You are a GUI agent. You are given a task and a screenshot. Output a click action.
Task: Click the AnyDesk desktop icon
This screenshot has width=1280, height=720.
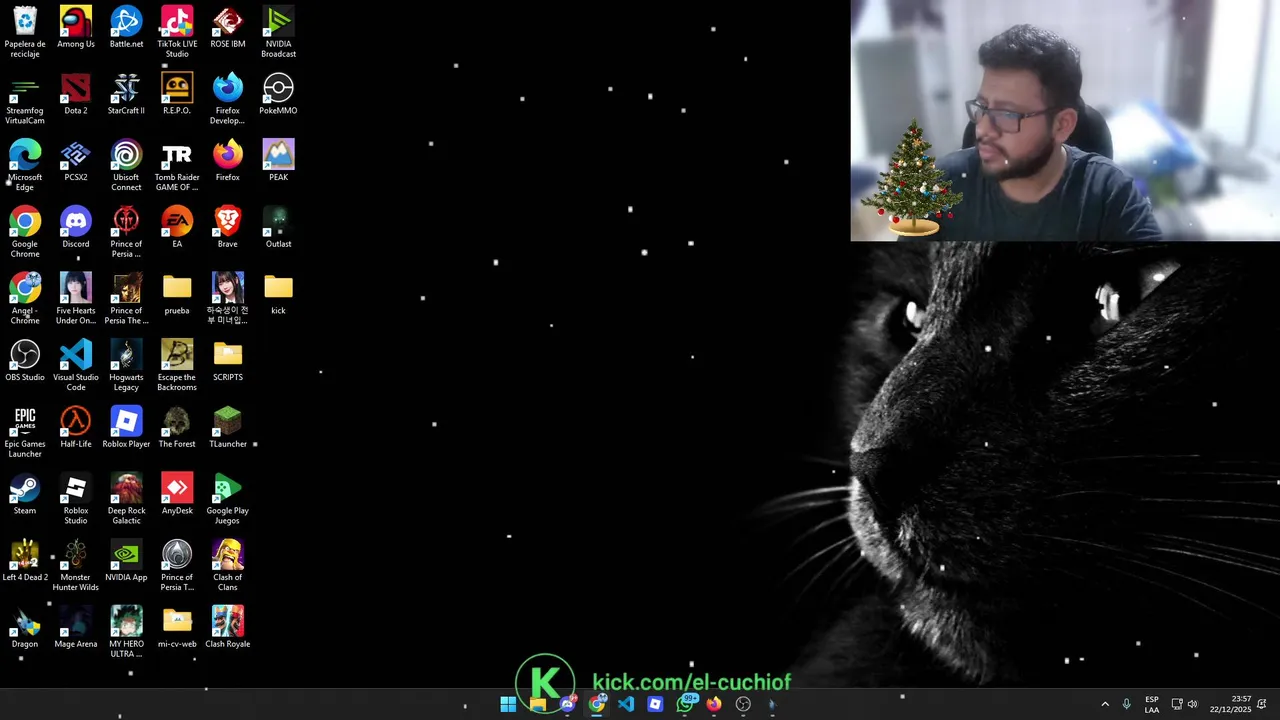(177, 494)
